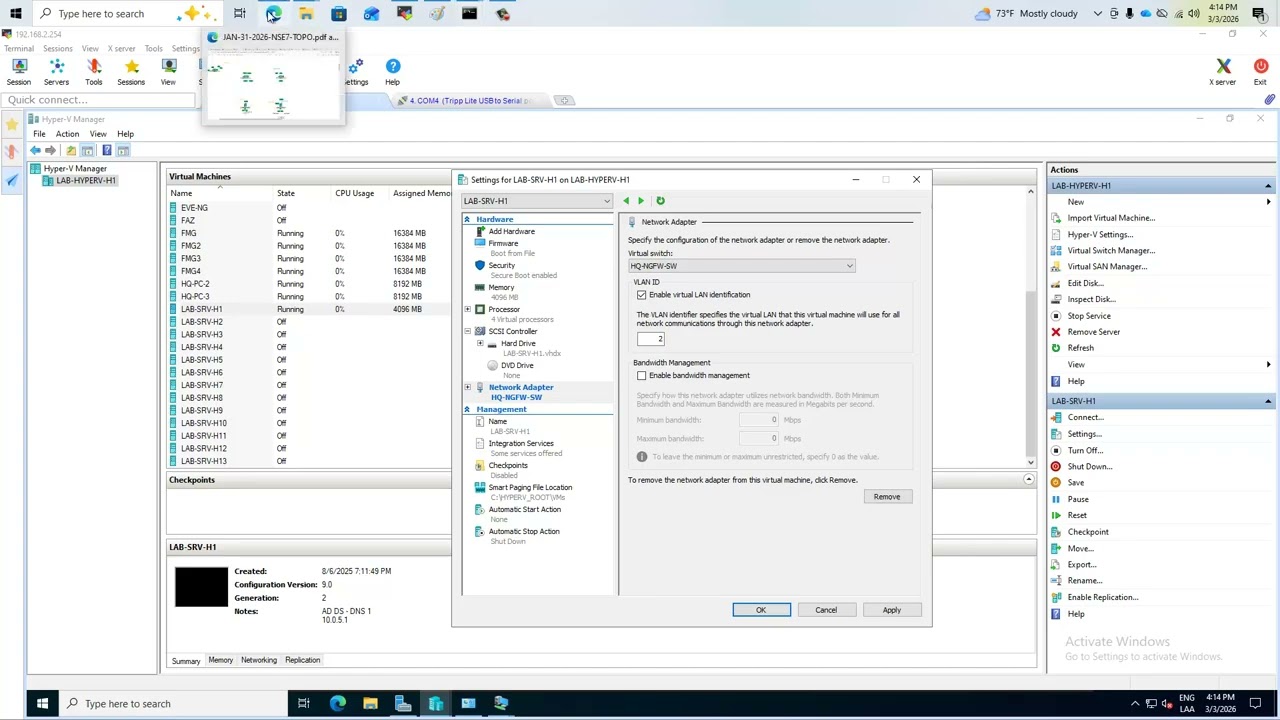Click the Quick connect input field

tap(99, 100)
